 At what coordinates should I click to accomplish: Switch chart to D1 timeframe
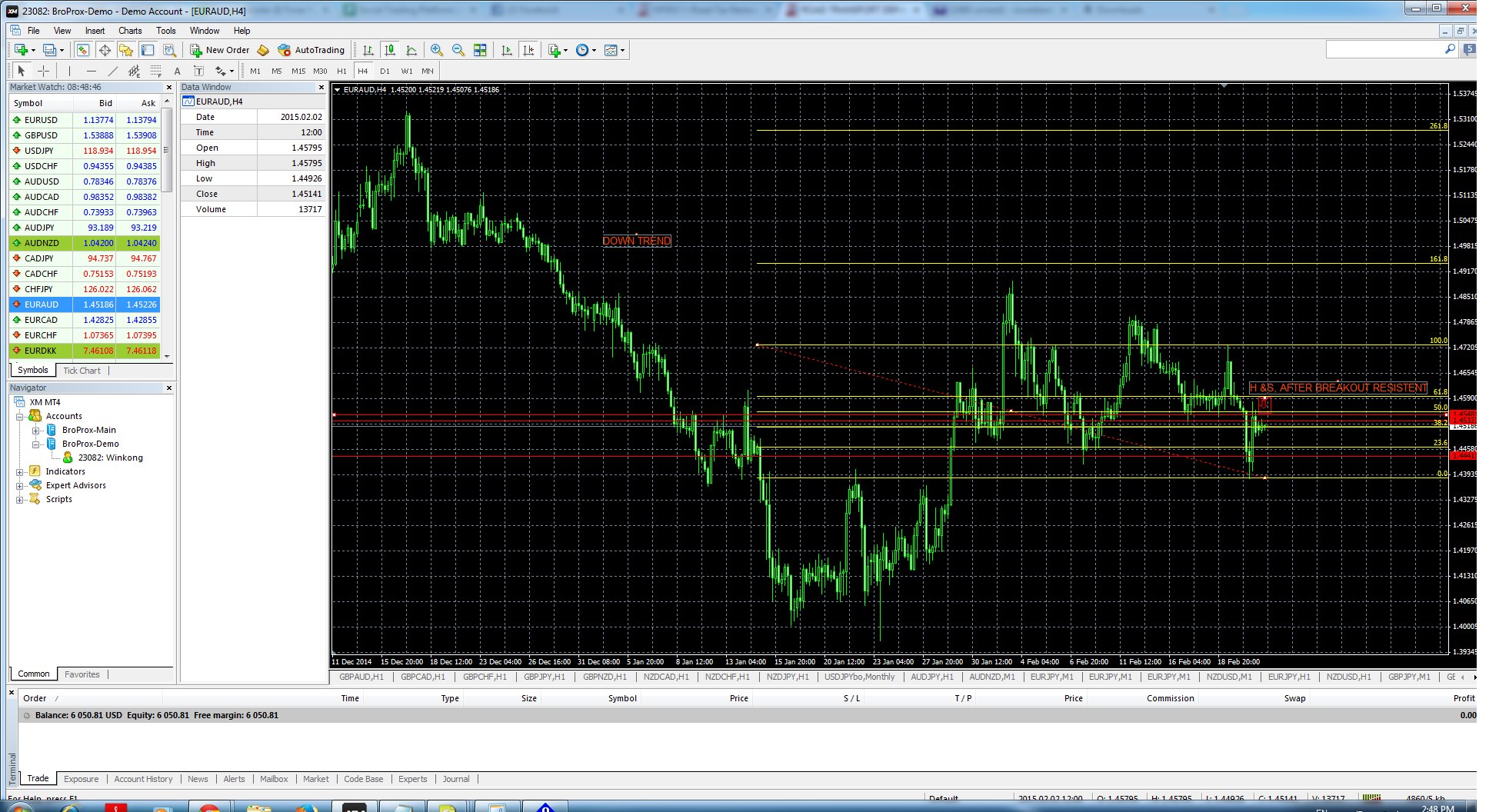[x=385, y=71]
